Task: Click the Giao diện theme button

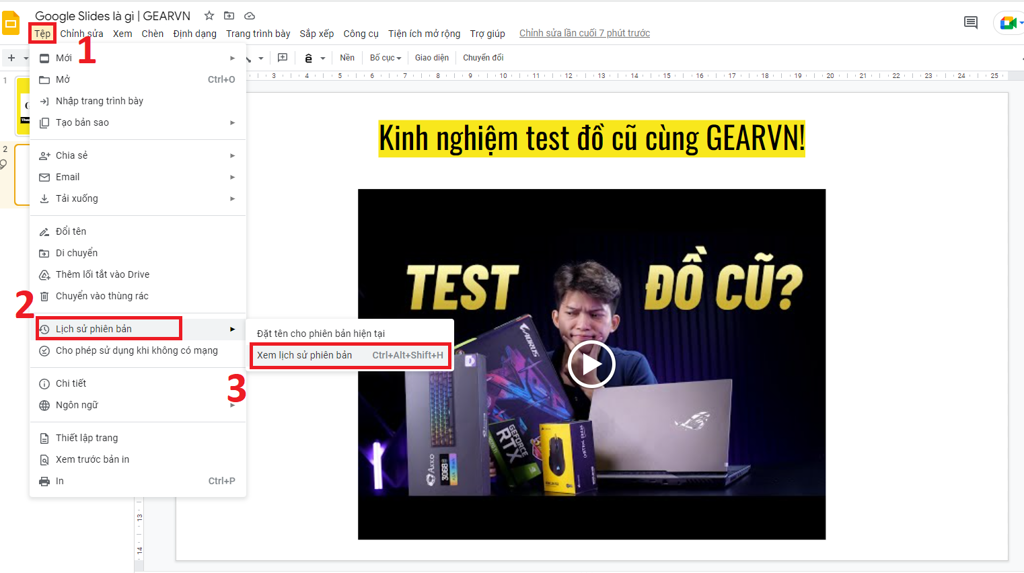Action: click(x=432, y=58)
